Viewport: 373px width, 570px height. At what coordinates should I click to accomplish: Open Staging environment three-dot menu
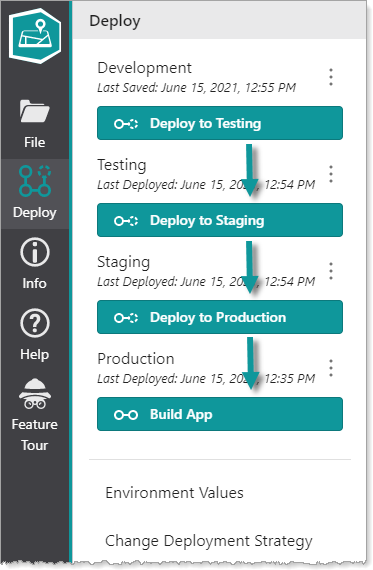(x=331, y=271)
